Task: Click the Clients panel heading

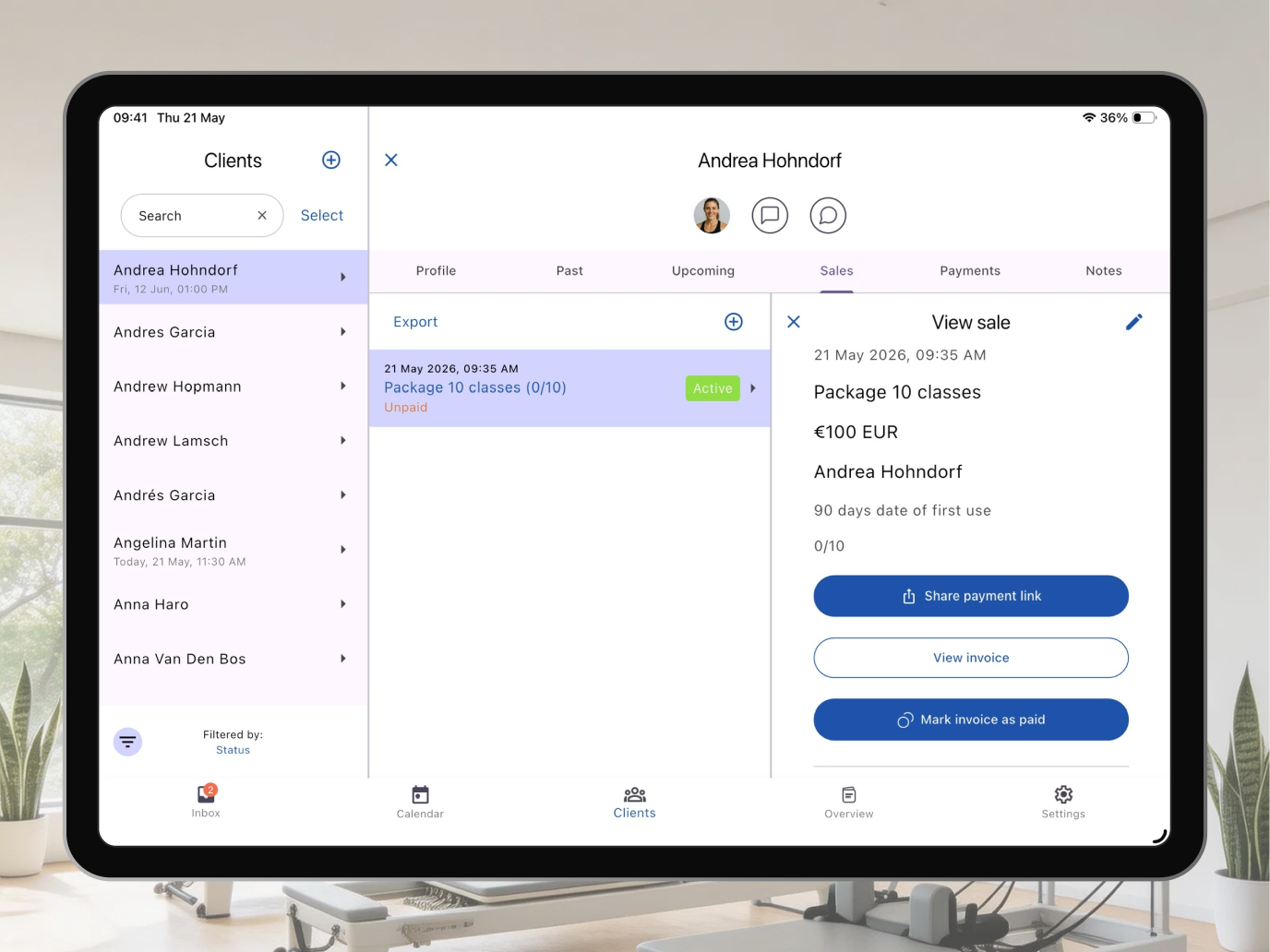Action: point(233,161)
